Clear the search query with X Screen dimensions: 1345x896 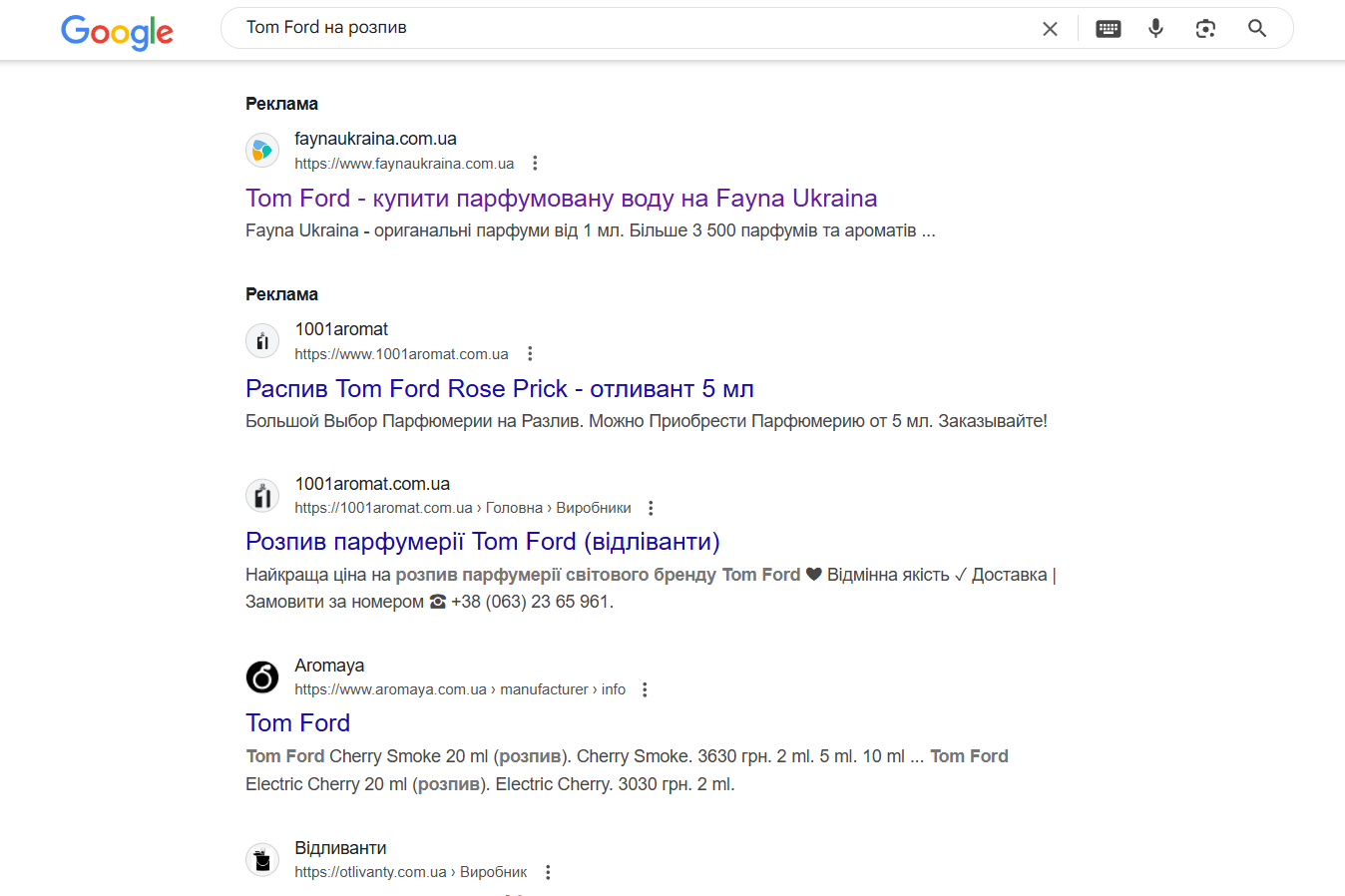point(1050,29)
